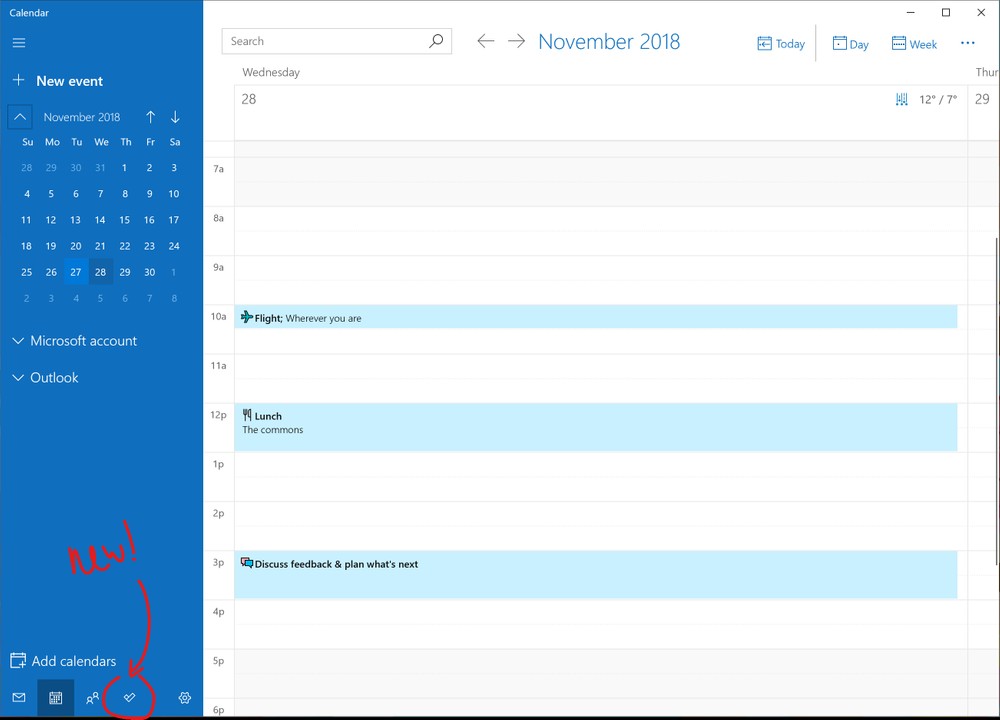Click the New event button
Screen dimensions: 1000x720
pos(58,81)
